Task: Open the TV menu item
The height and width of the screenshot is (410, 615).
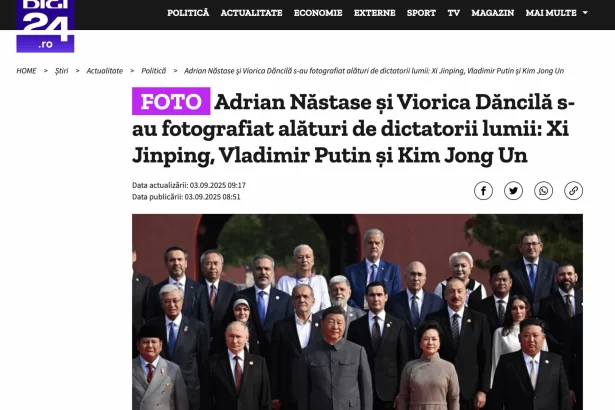Action: coord(454,13)
